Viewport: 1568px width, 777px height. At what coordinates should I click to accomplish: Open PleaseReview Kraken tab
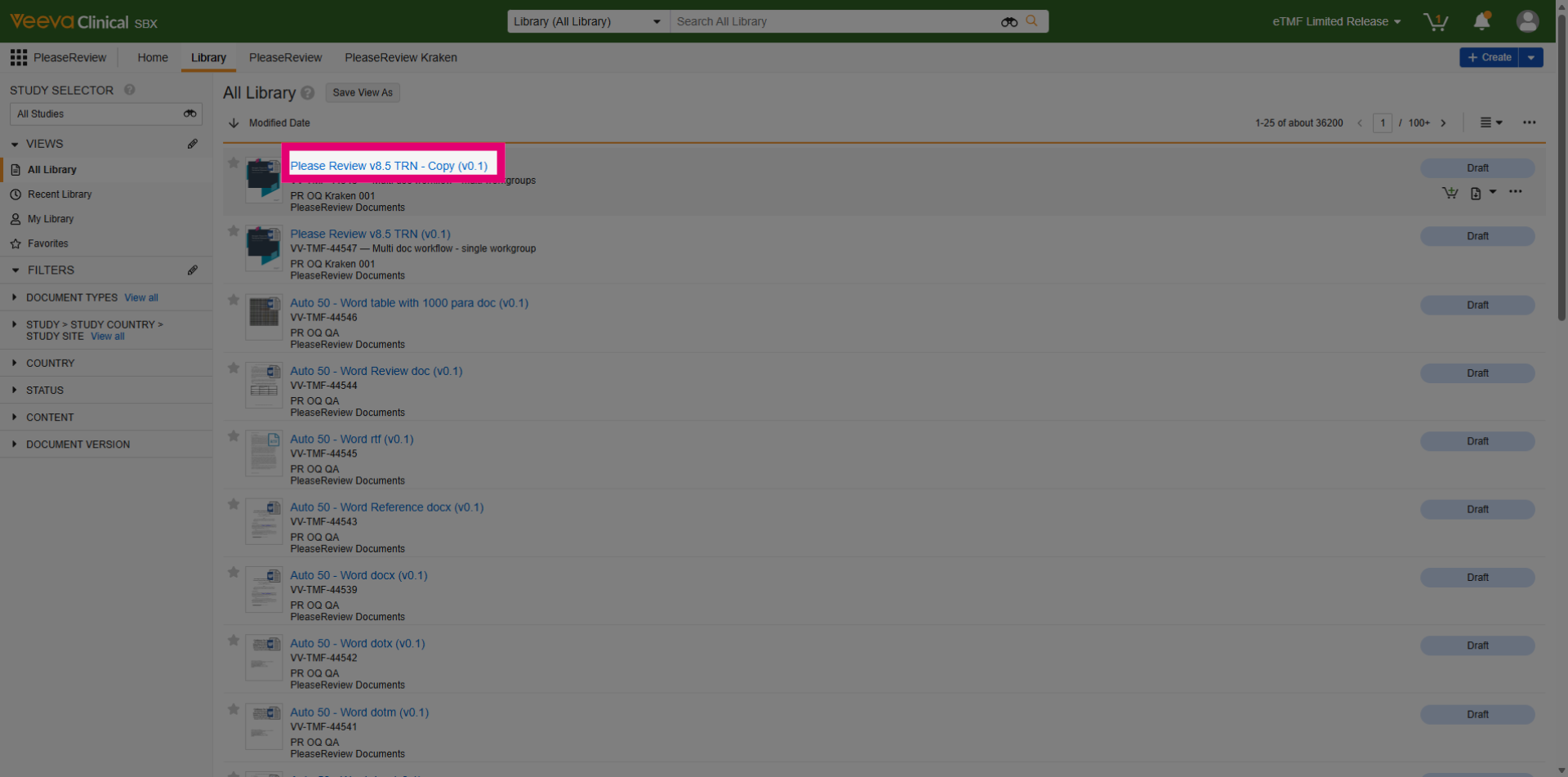pos(400,57)
